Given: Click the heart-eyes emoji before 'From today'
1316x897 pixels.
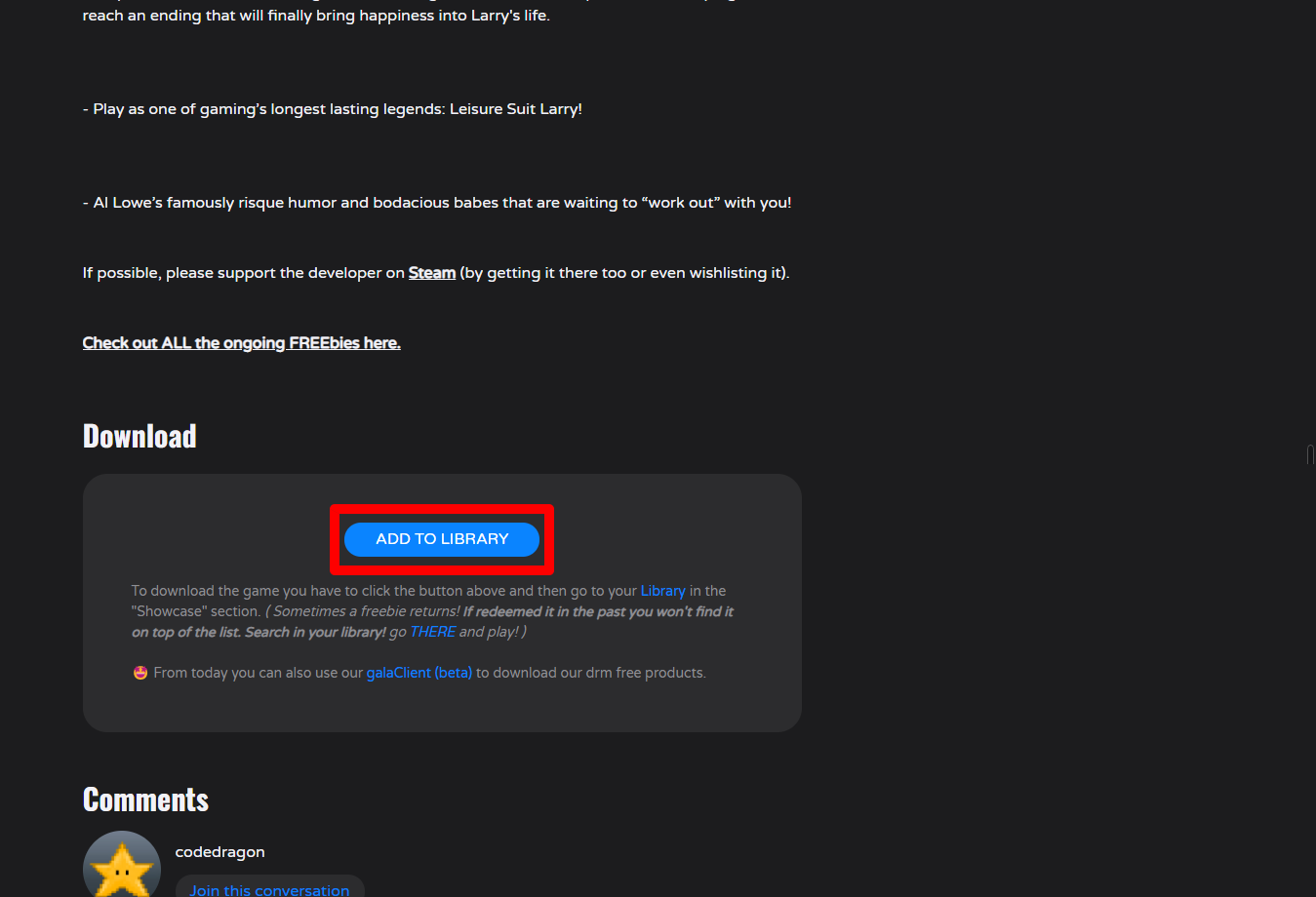Looking at the screenshot, I should [140, 673].
